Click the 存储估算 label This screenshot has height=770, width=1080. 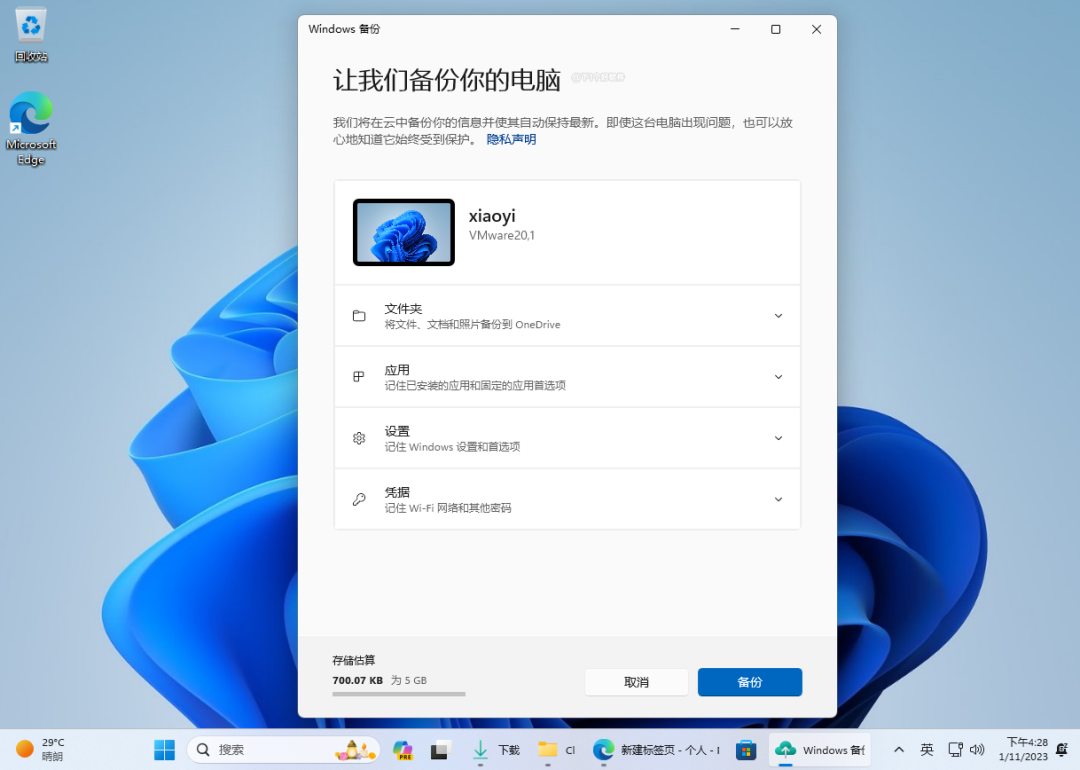pyautogui.click(x=353, y=660)
